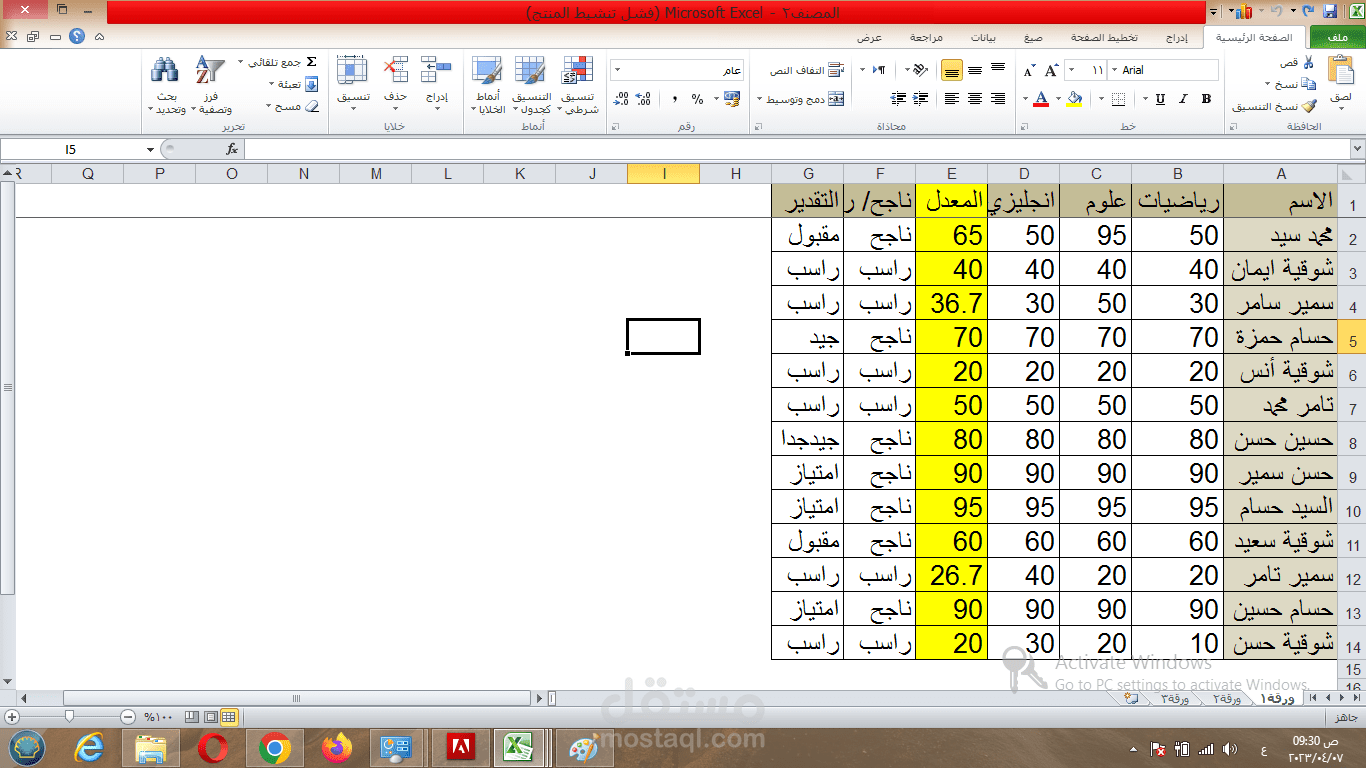Decrease font size with the small A

[x=1029, y=71]
